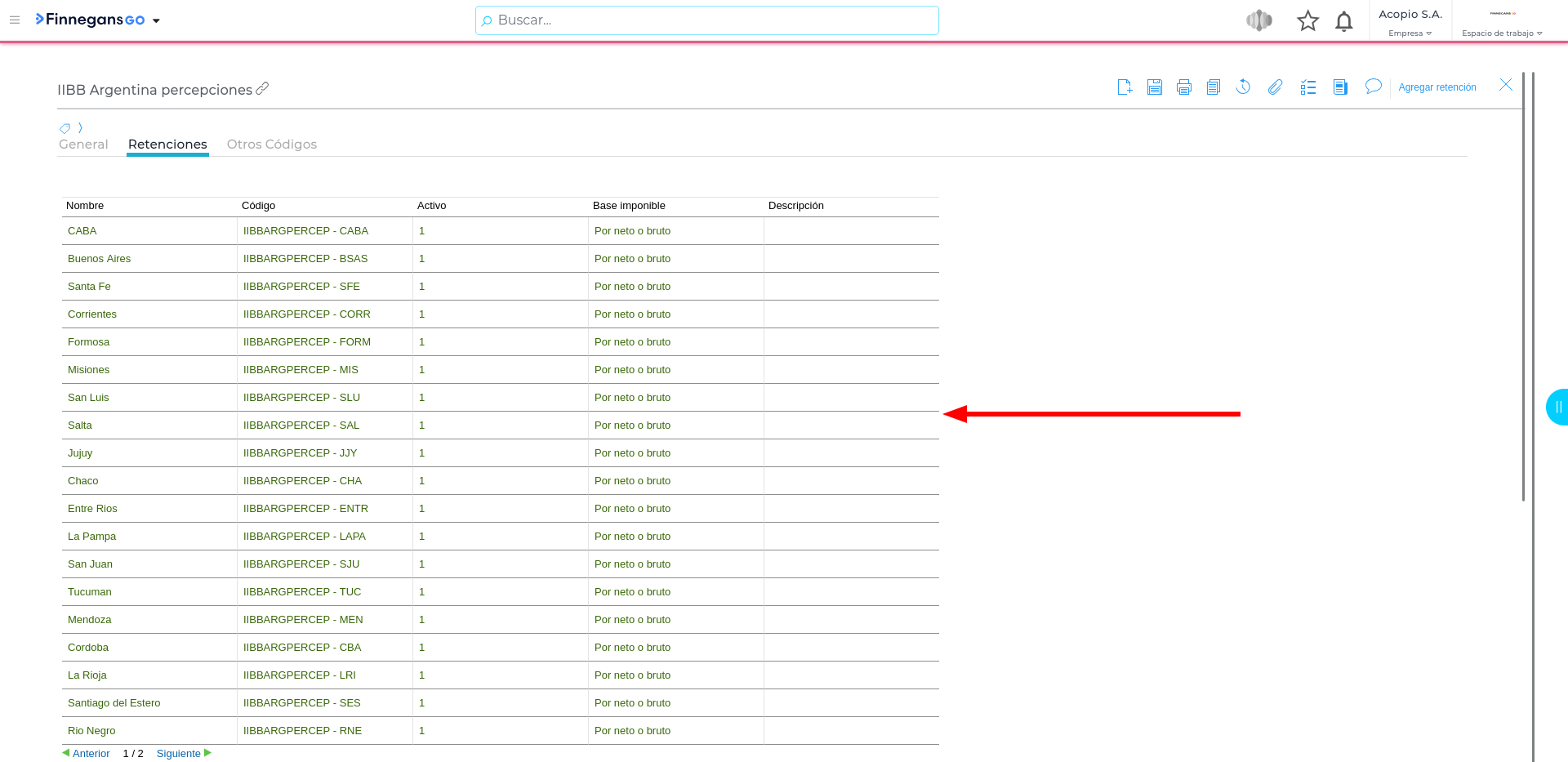Click the favorites star icon
The width and height of the screenshot is (1568, 762).
point(1307,21)
